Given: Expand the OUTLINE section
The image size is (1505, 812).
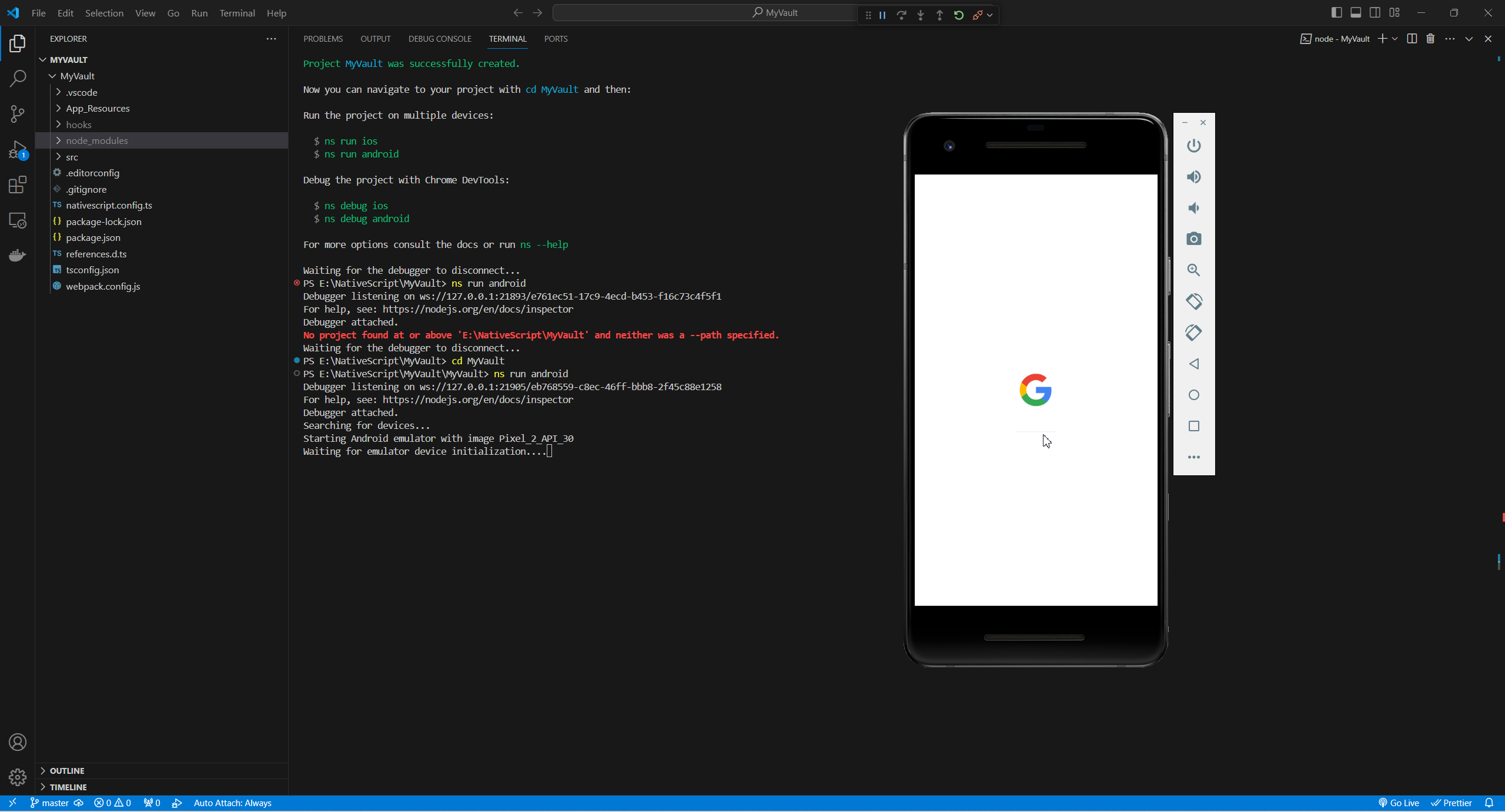Looking at the screenshot, I should pos(67,771).
